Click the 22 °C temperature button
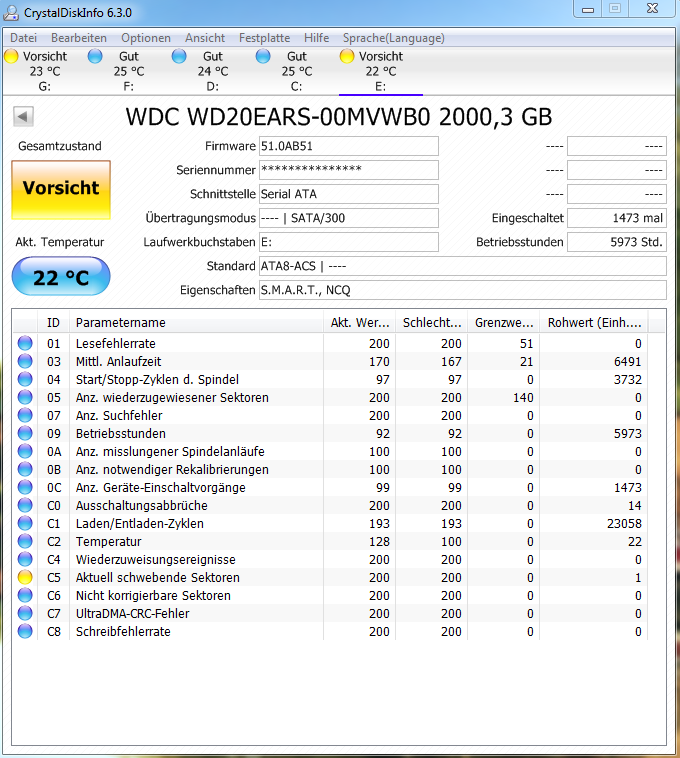 click(x=61, y=277)
